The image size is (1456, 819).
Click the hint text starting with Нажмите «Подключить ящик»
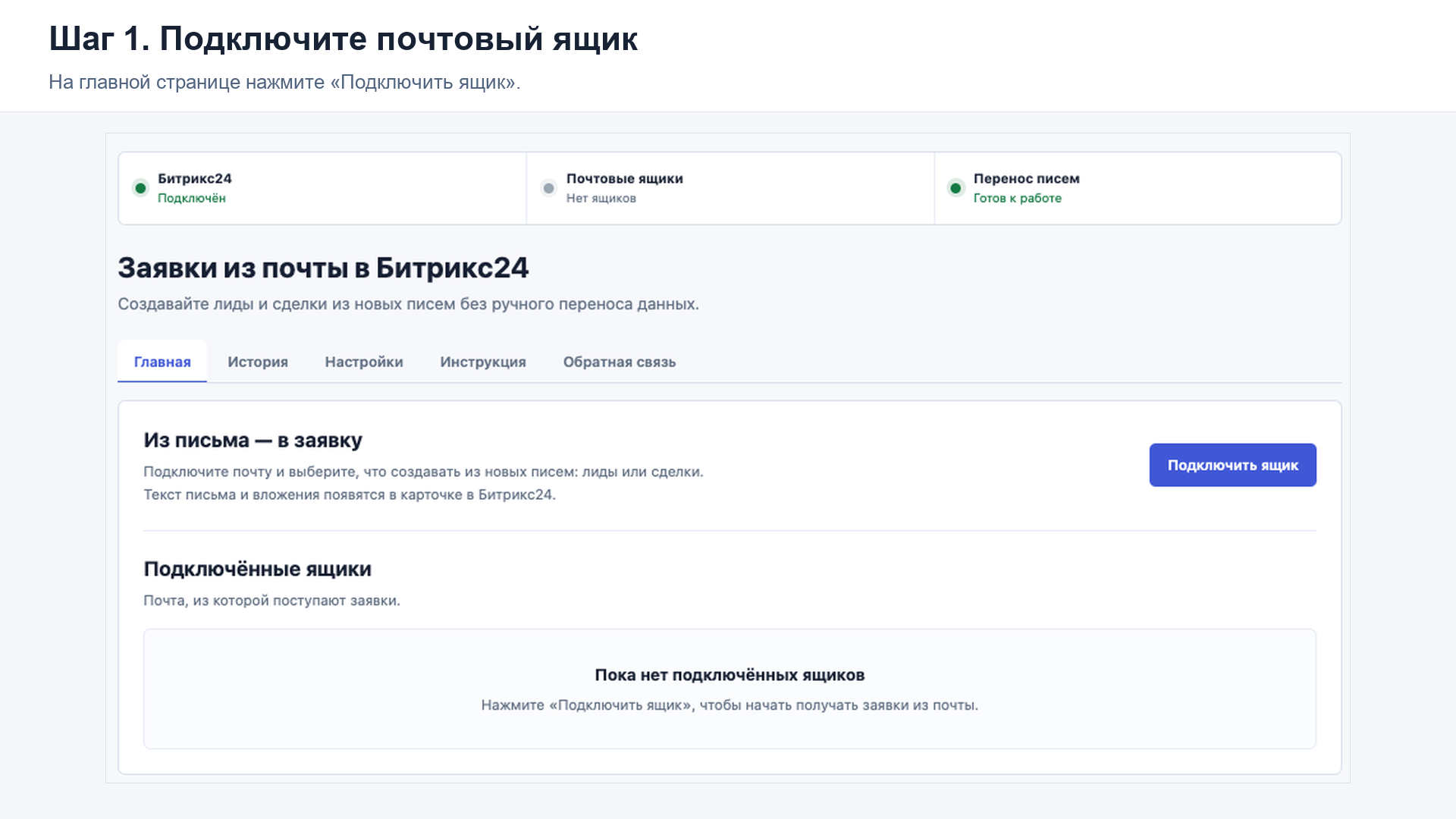tap(730, 705)
